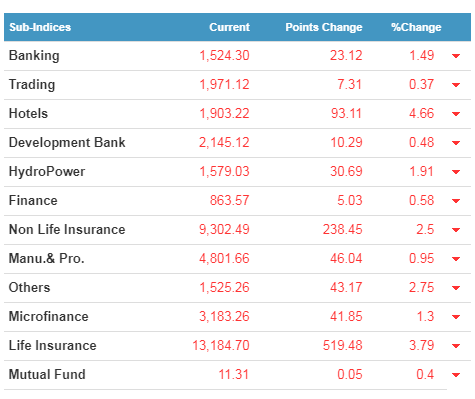Click the Microfinance down arrow icon
The height and width of the screenshot is (399, 475).
tap(456, 317)
